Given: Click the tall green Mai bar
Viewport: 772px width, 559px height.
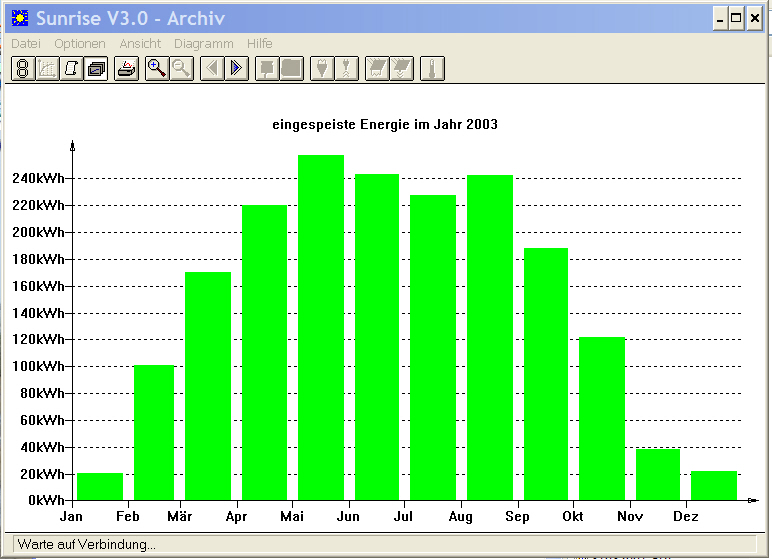Looking at the screenshot, I should 321,328.
